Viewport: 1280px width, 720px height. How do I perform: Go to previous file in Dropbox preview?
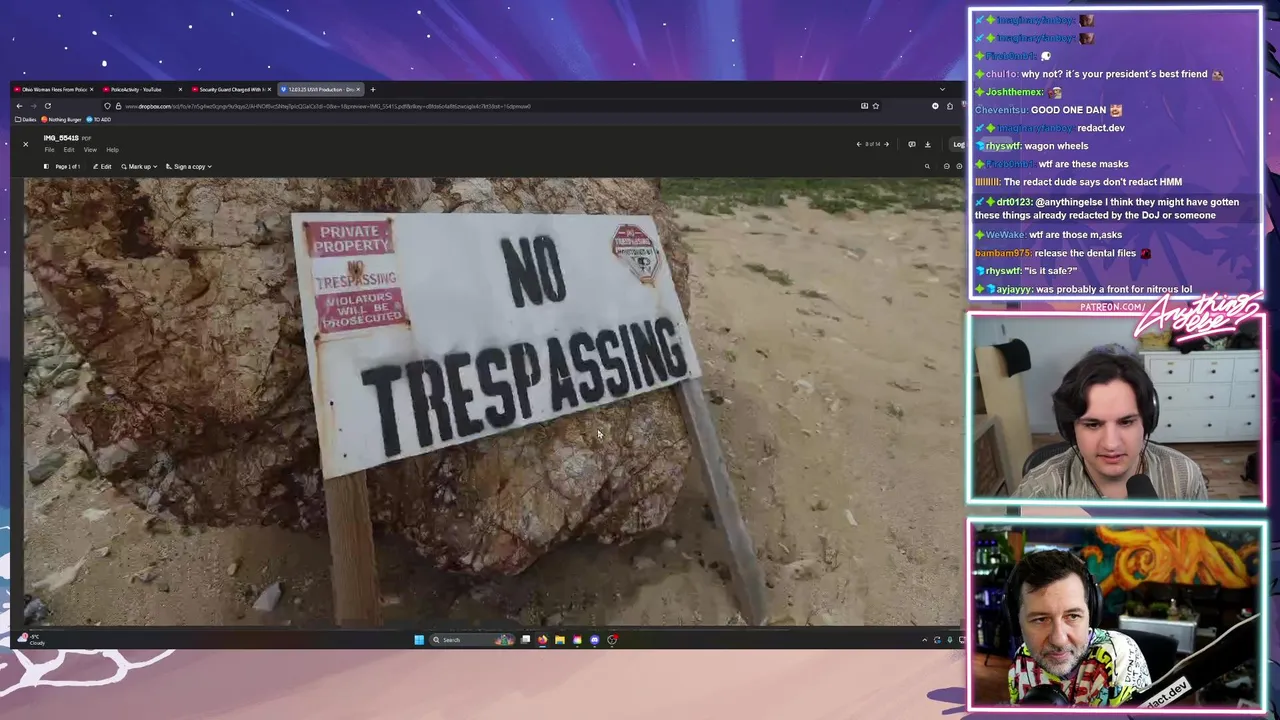coord(859,144)
